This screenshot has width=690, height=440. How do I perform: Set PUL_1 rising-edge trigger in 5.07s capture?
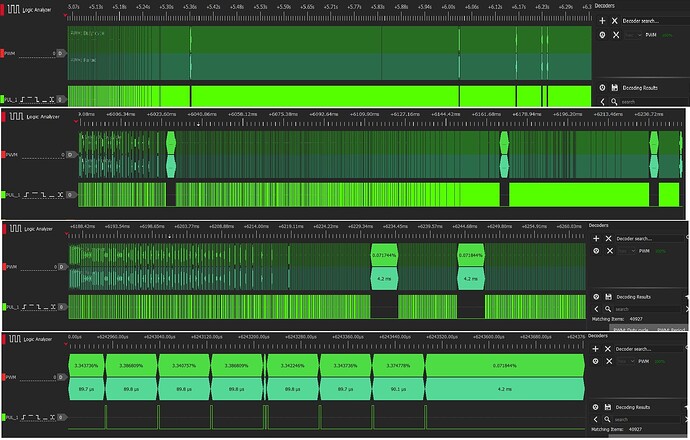point(22,99)
